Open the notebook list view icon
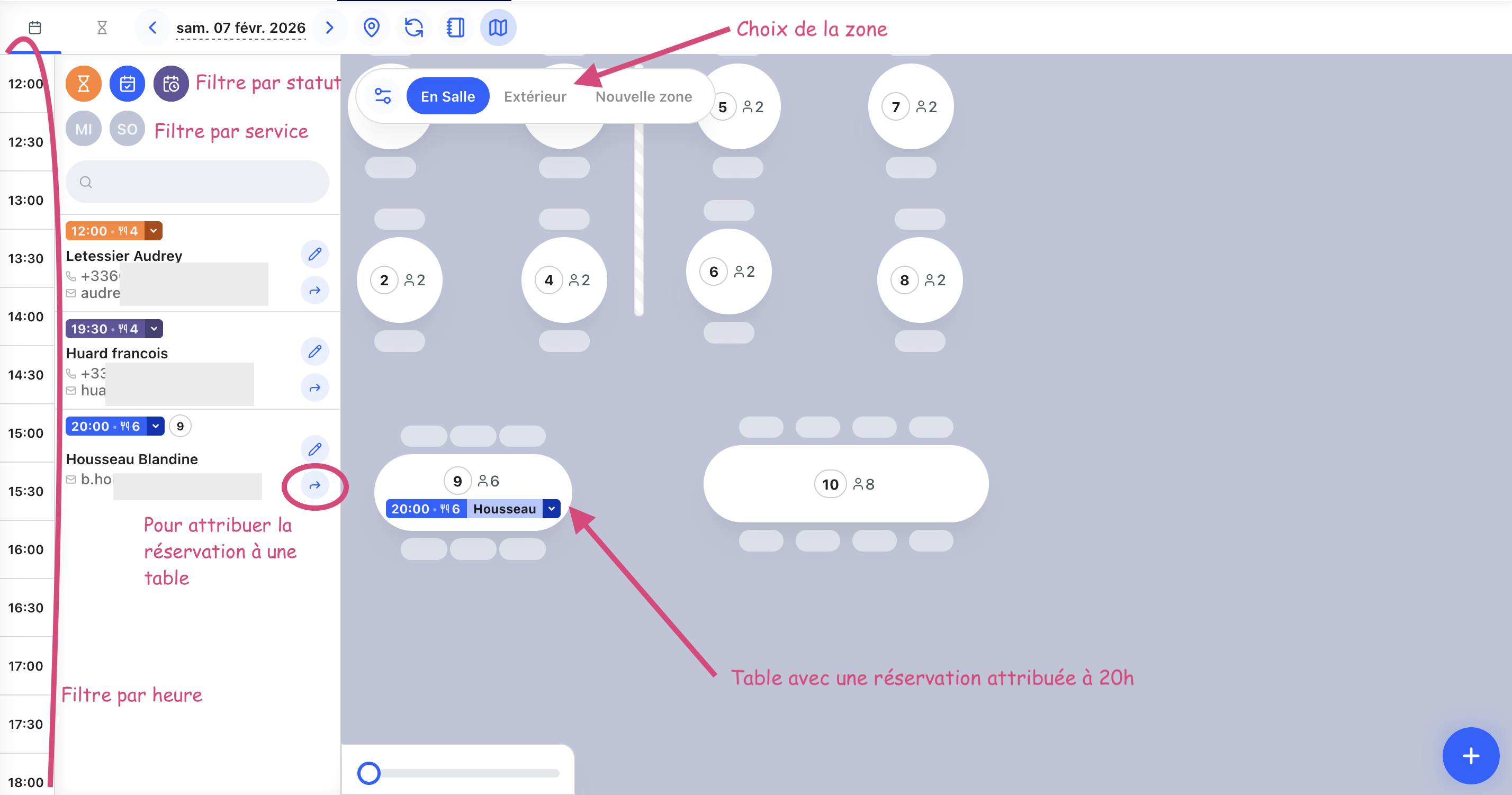The width and height of the screenshot is (1512, 795). click(x=455, y=28)
